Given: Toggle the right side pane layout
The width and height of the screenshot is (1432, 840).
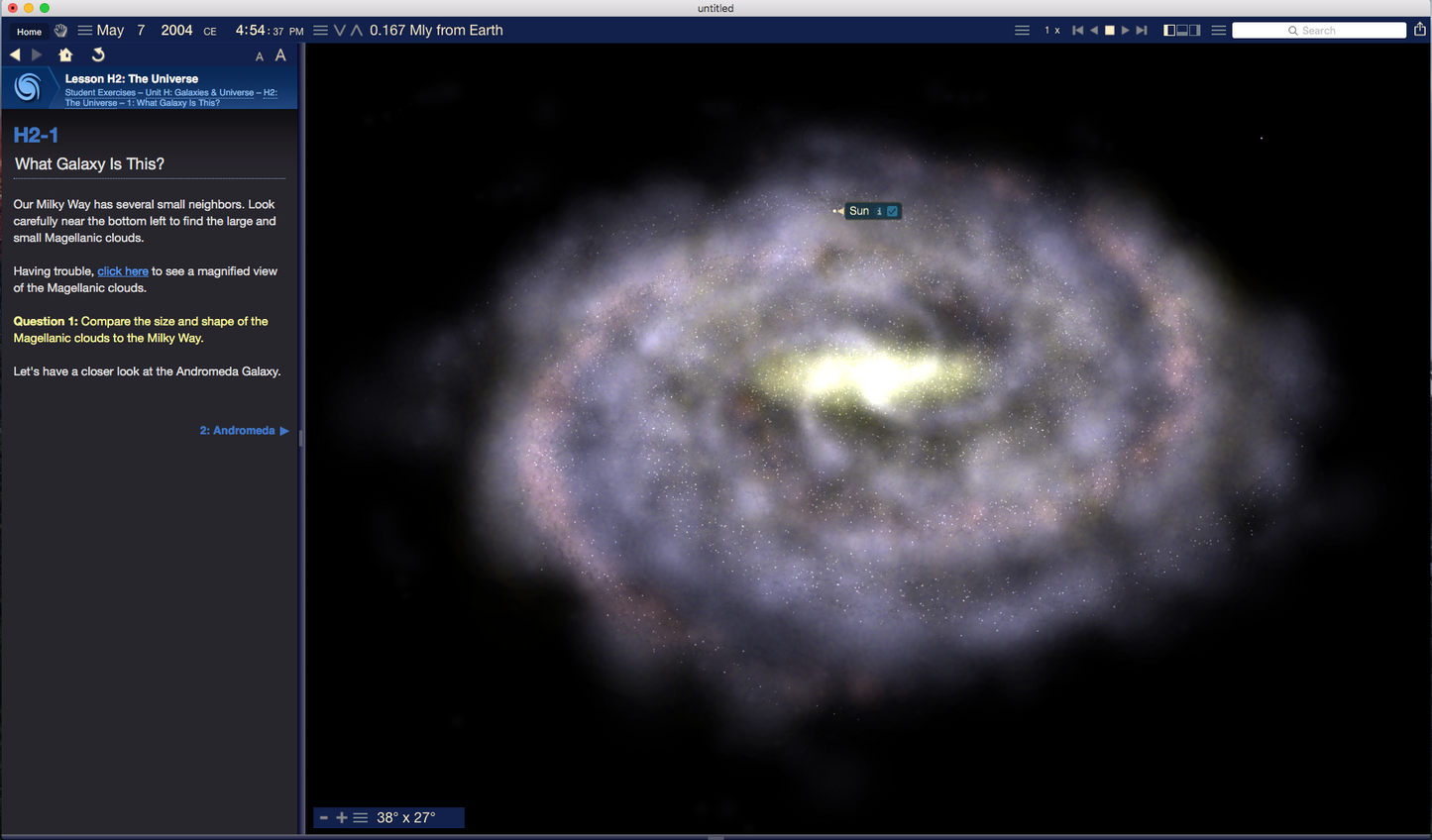Looking at the screenshot, I should click(x=1195, y=31).
